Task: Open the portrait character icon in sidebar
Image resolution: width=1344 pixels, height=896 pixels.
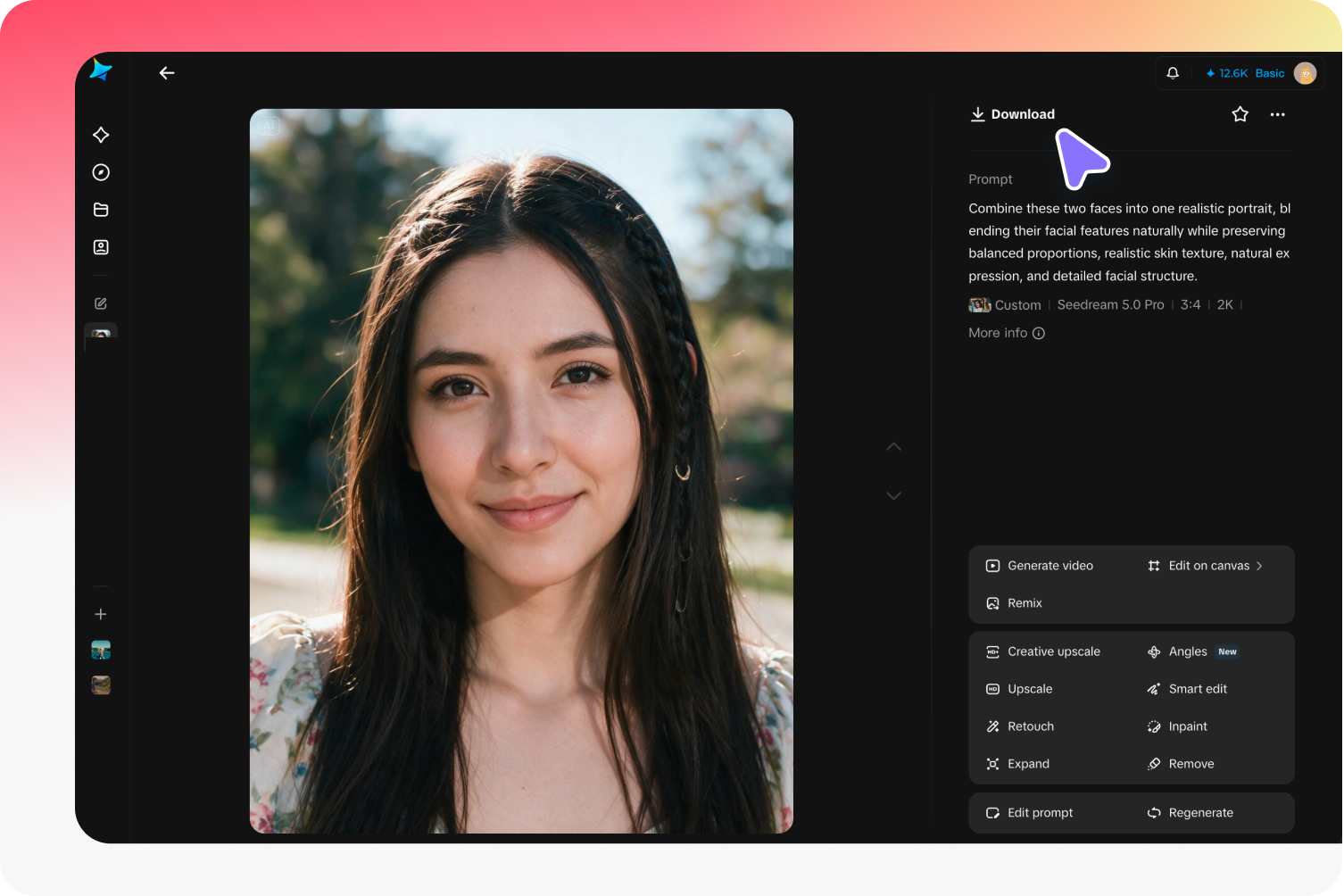Action: tap(101, 247)
